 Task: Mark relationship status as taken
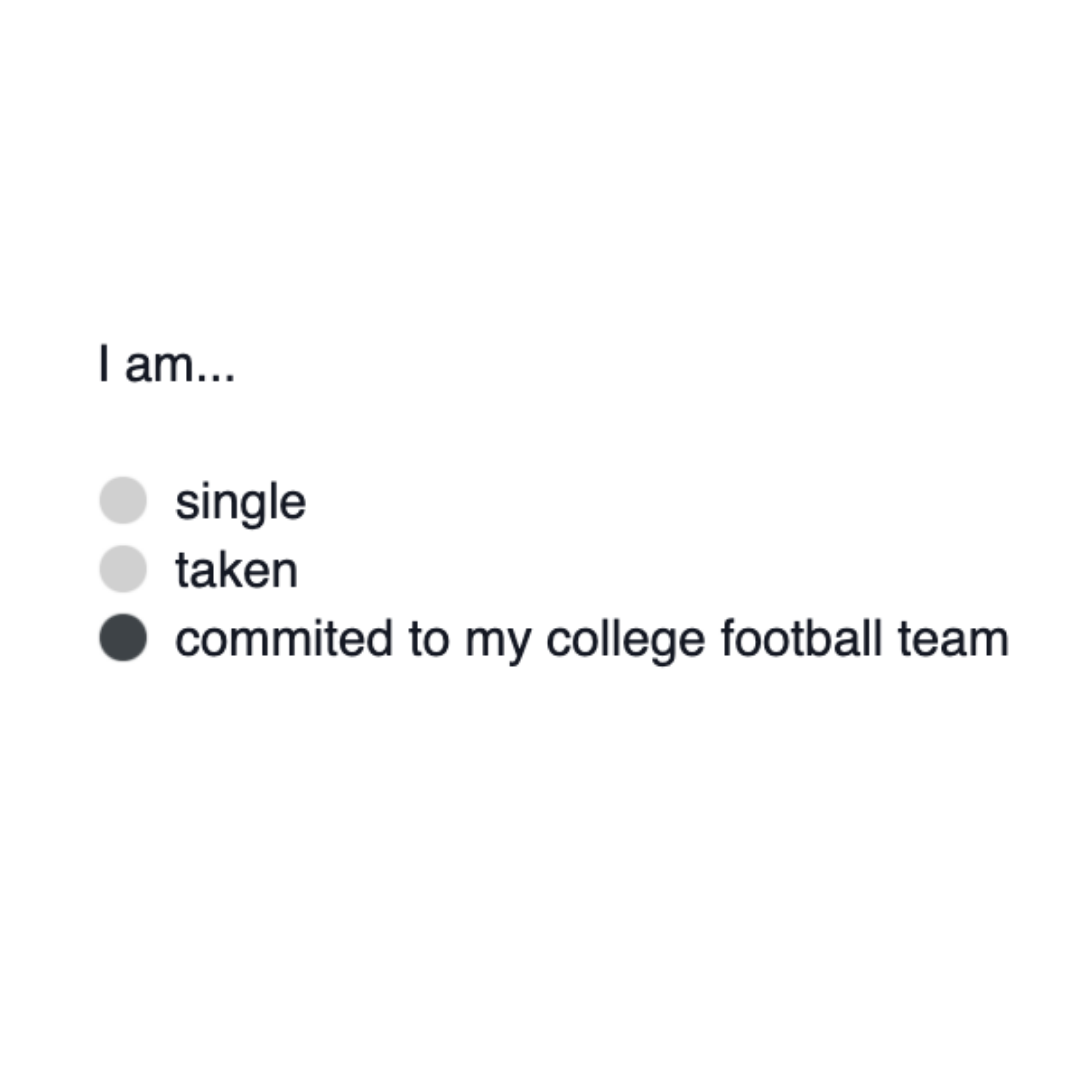[123, 569]
